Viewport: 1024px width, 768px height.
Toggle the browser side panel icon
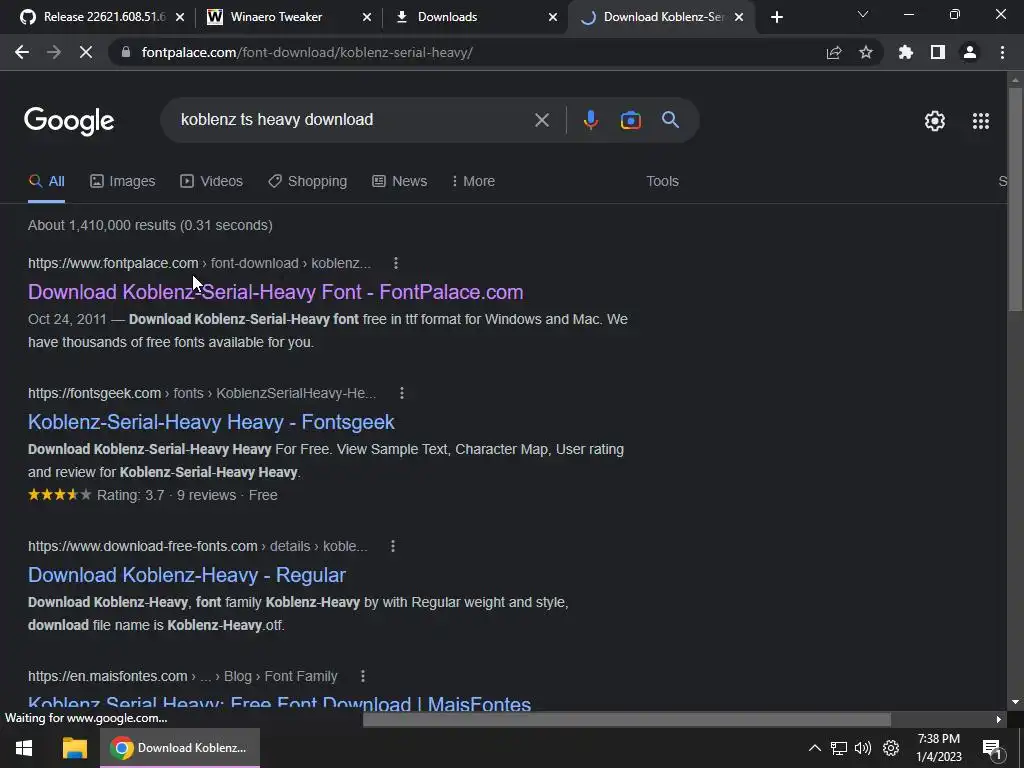coord(938,52)
